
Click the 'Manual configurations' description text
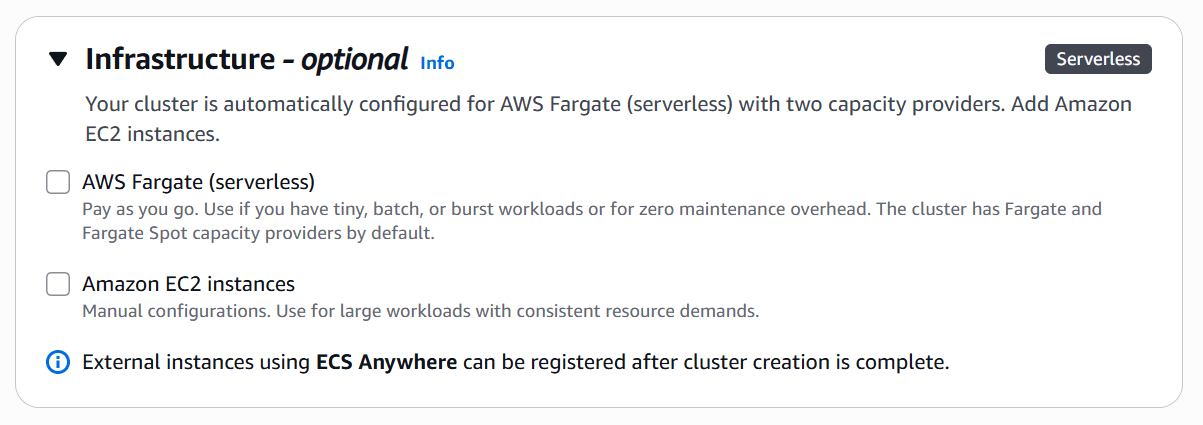(x=173, y=311)
